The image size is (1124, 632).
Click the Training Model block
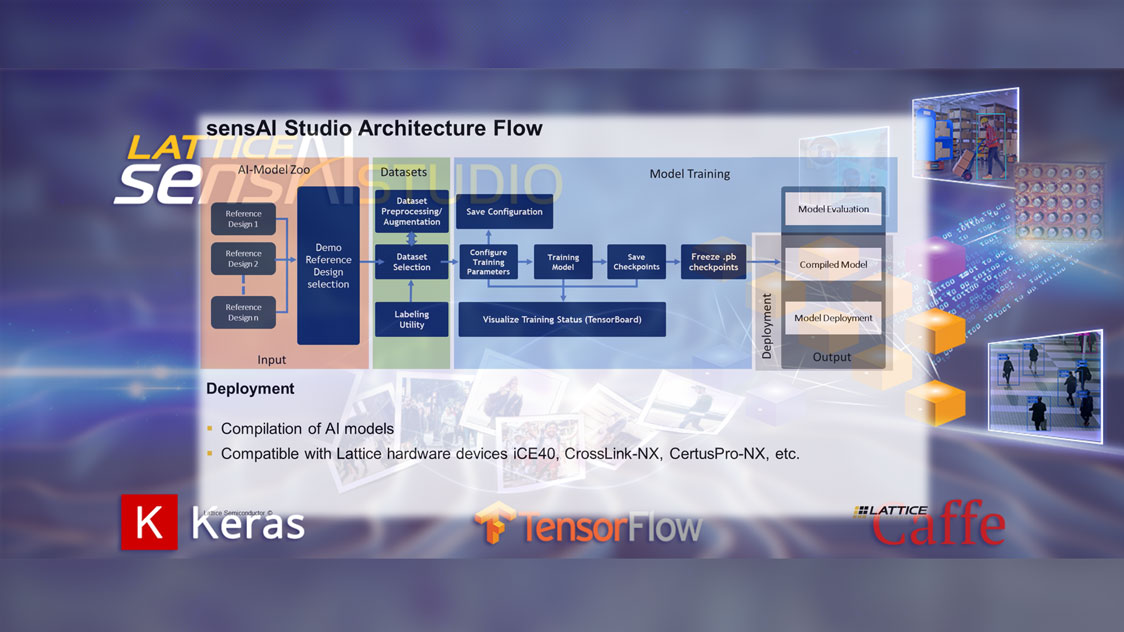click(x=563, y=262)
